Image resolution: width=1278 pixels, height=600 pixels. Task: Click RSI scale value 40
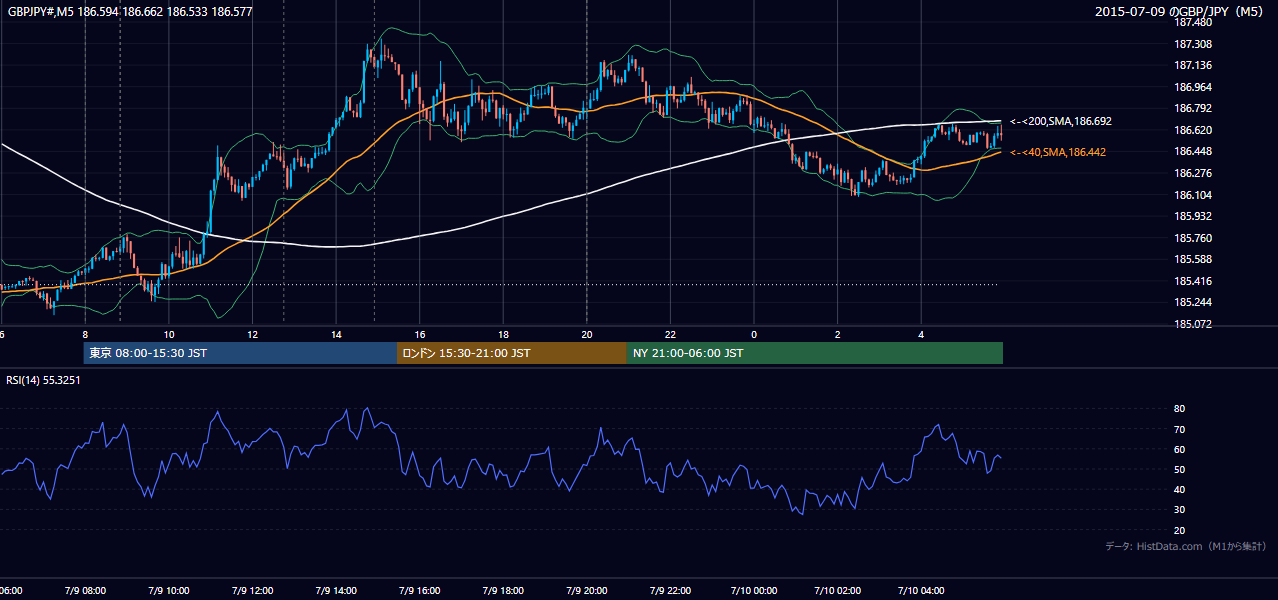(x=1179, y=490)
